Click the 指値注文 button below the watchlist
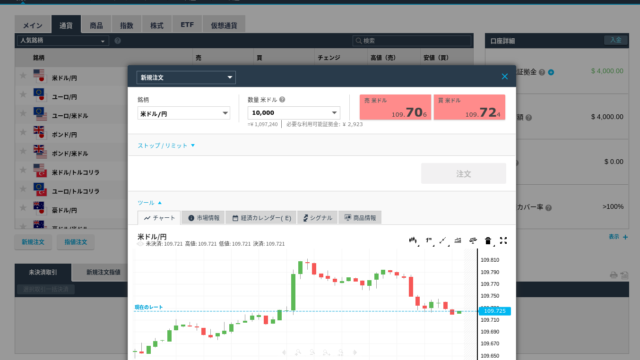Screen dimensions: 640x360 coord(76,242)
